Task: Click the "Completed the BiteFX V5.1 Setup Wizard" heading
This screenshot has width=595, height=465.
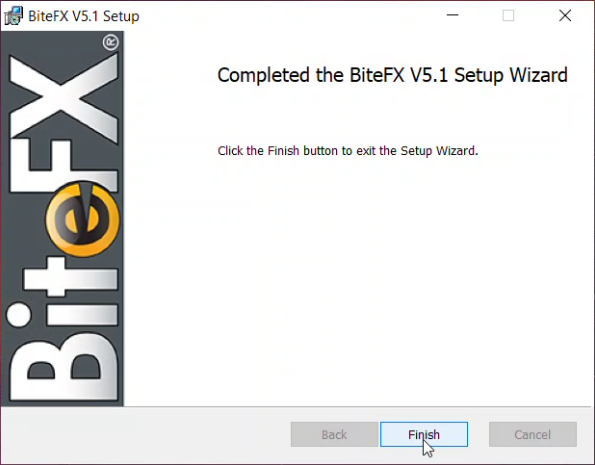Action: (x=392, y=75)
